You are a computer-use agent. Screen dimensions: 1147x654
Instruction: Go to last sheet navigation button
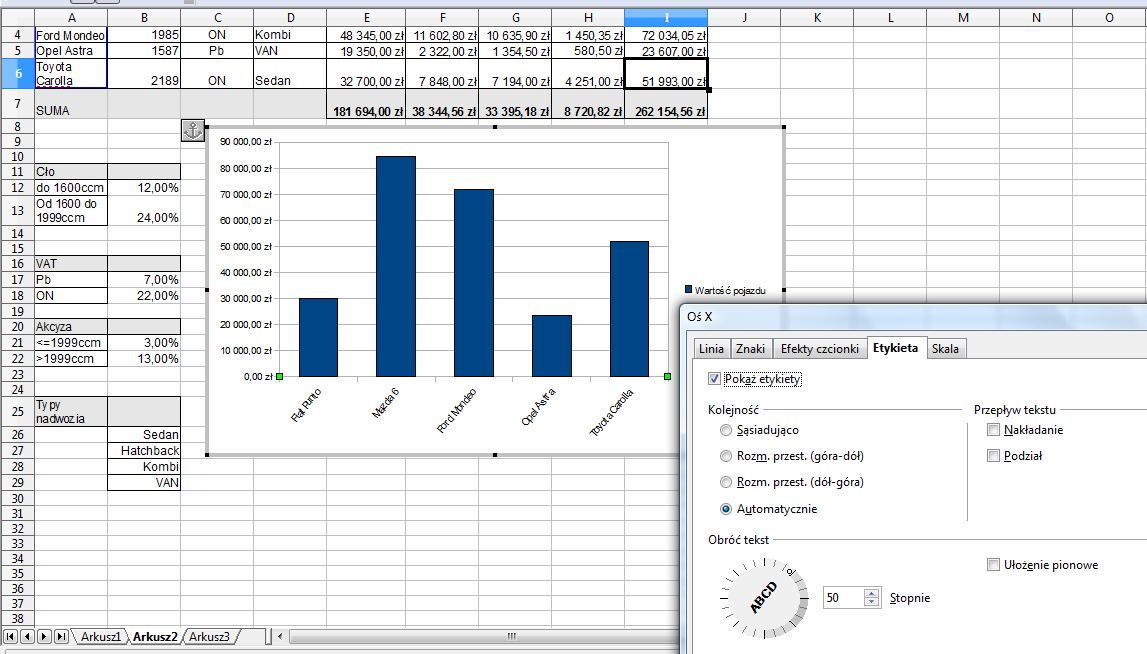[x=61, y=636]
